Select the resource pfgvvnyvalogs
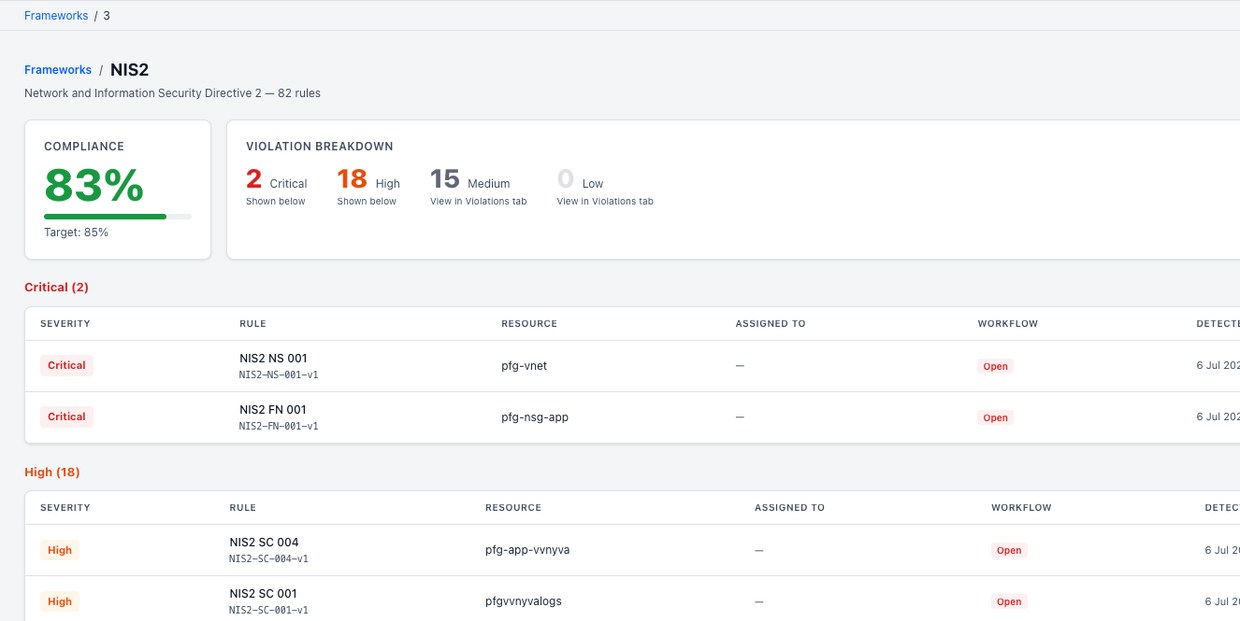The width and height of the screenshot is (1240, 621). pos(523,601)
